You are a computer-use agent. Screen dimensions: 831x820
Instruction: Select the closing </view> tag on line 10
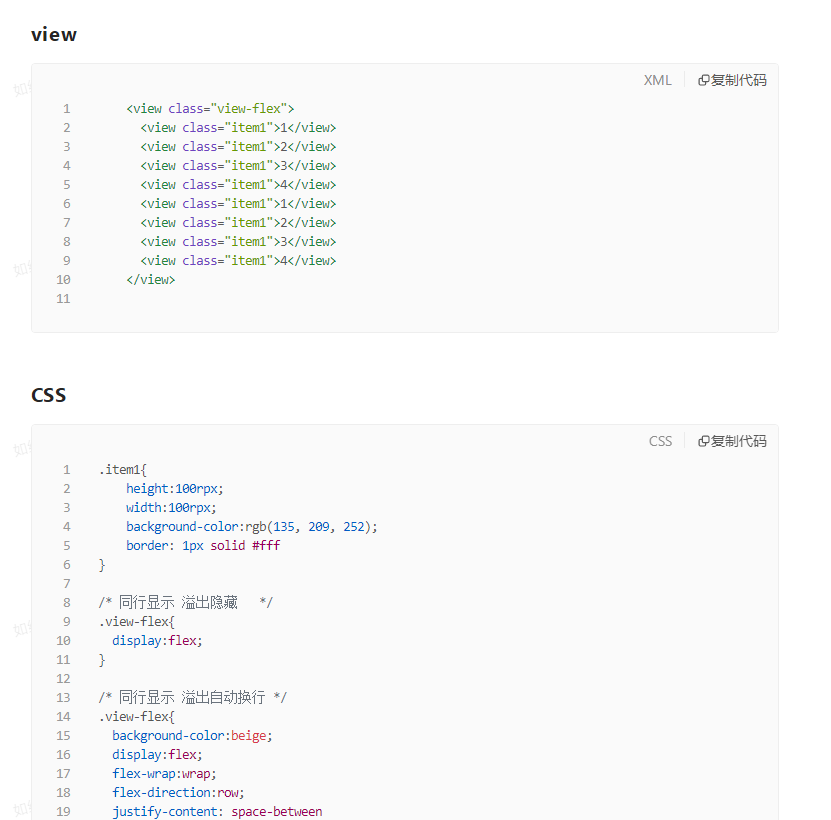(151, 279)
